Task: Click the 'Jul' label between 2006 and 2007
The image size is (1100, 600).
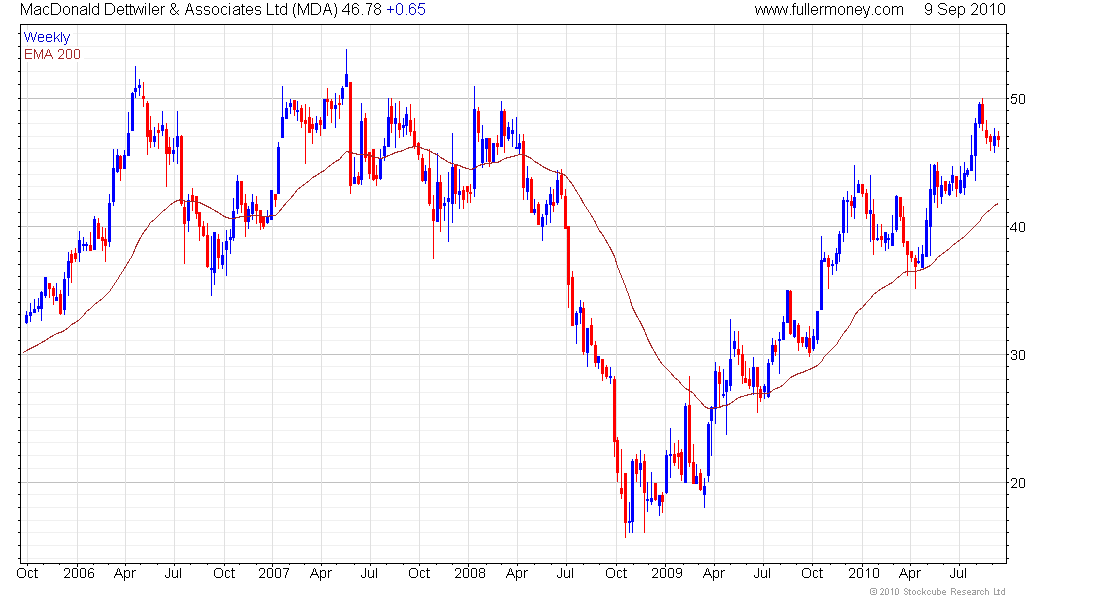Action: [173, 573]
